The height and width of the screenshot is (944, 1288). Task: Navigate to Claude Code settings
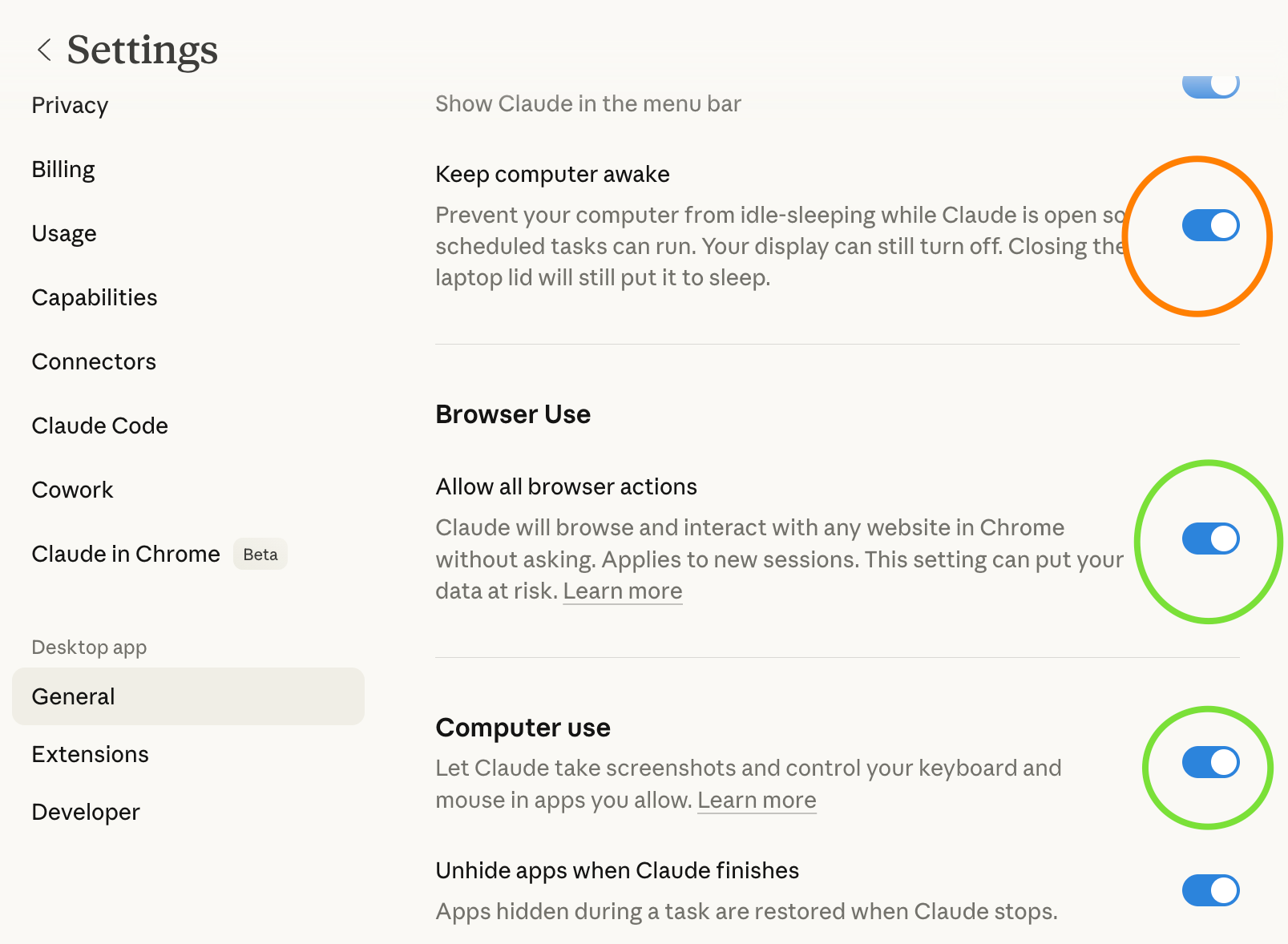pyautogui.click(x=100, y=426)
